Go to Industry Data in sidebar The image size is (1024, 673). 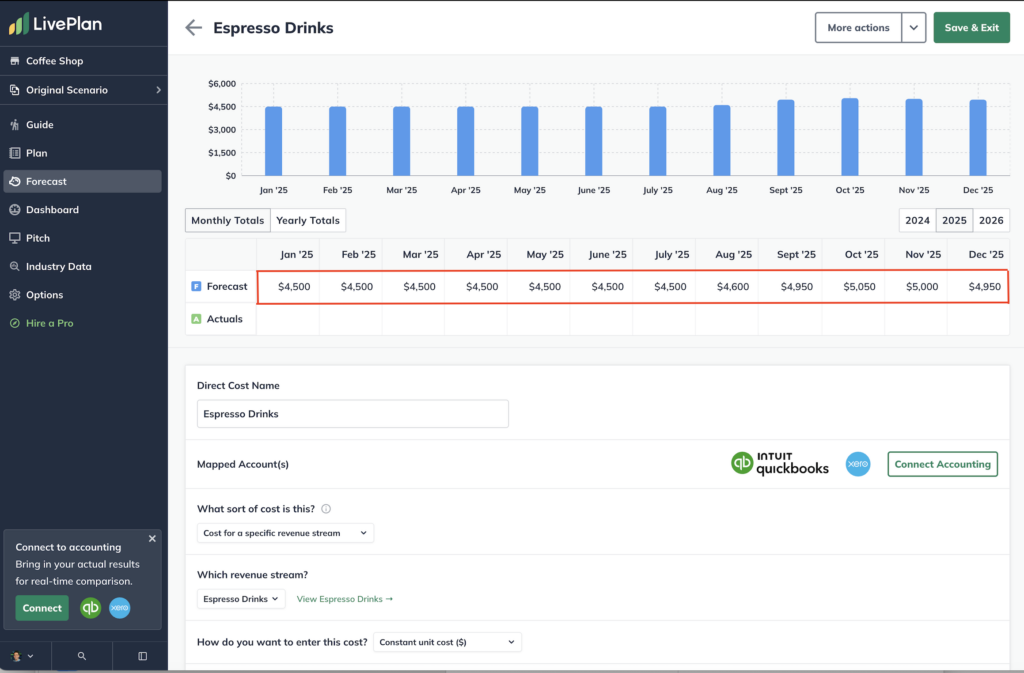pos(58,267)
